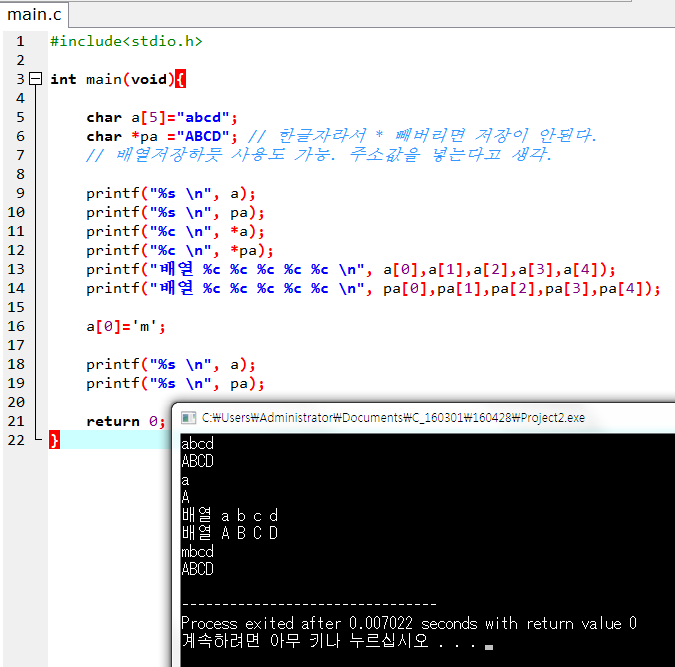Click line number 22 in the gutter
This screenshot has height=667, width=675.
tap(16, 440)
